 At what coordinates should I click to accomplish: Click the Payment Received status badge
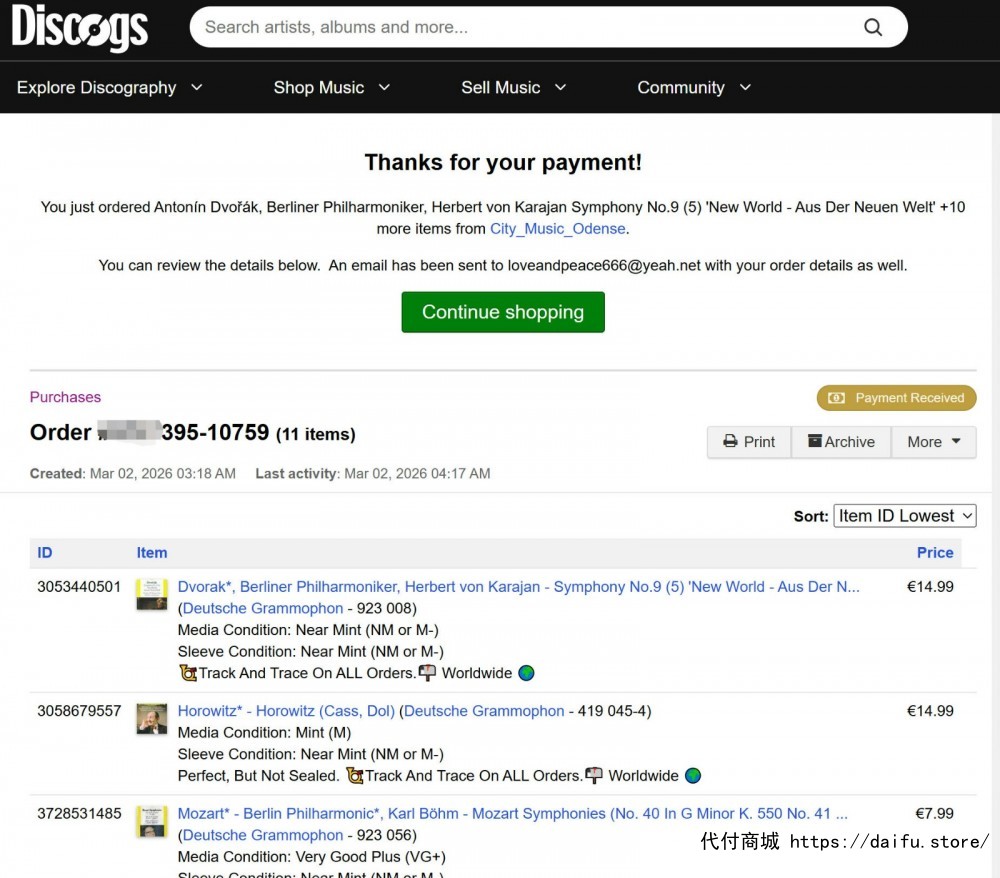[x=897, y=398]
